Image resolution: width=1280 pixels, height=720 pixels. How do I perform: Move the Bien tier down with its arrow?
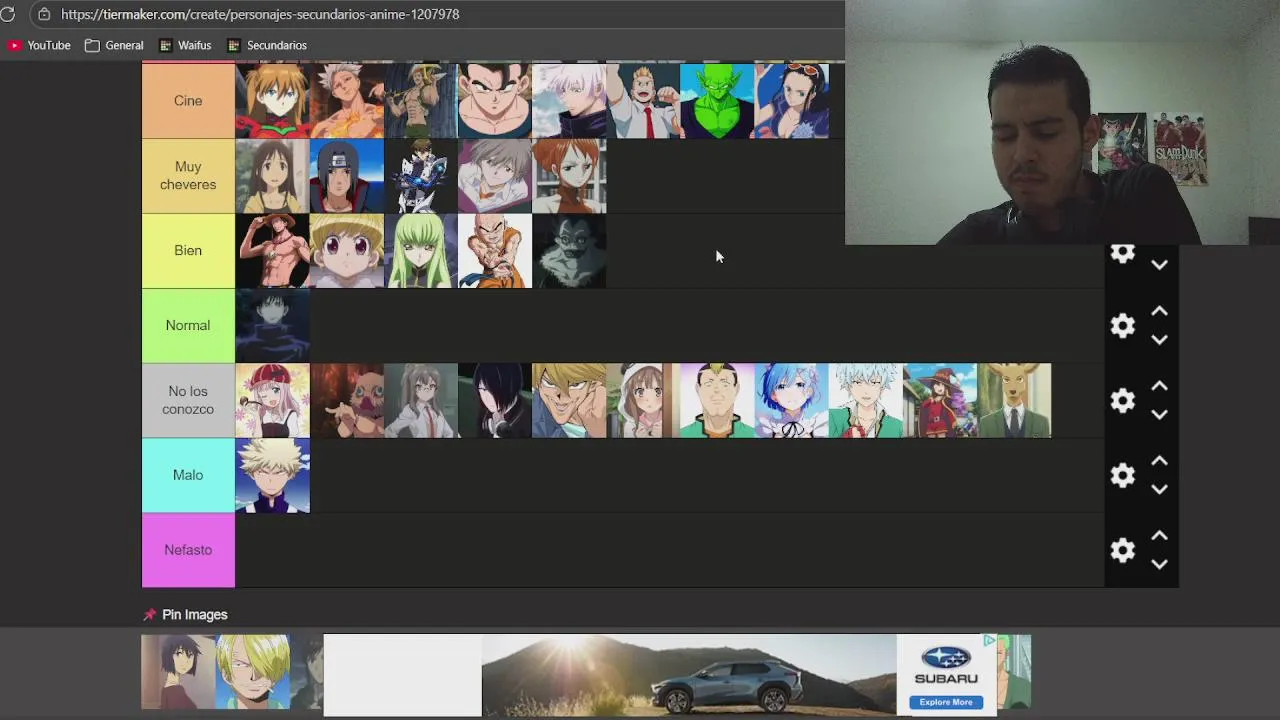tap(1159, 265)
